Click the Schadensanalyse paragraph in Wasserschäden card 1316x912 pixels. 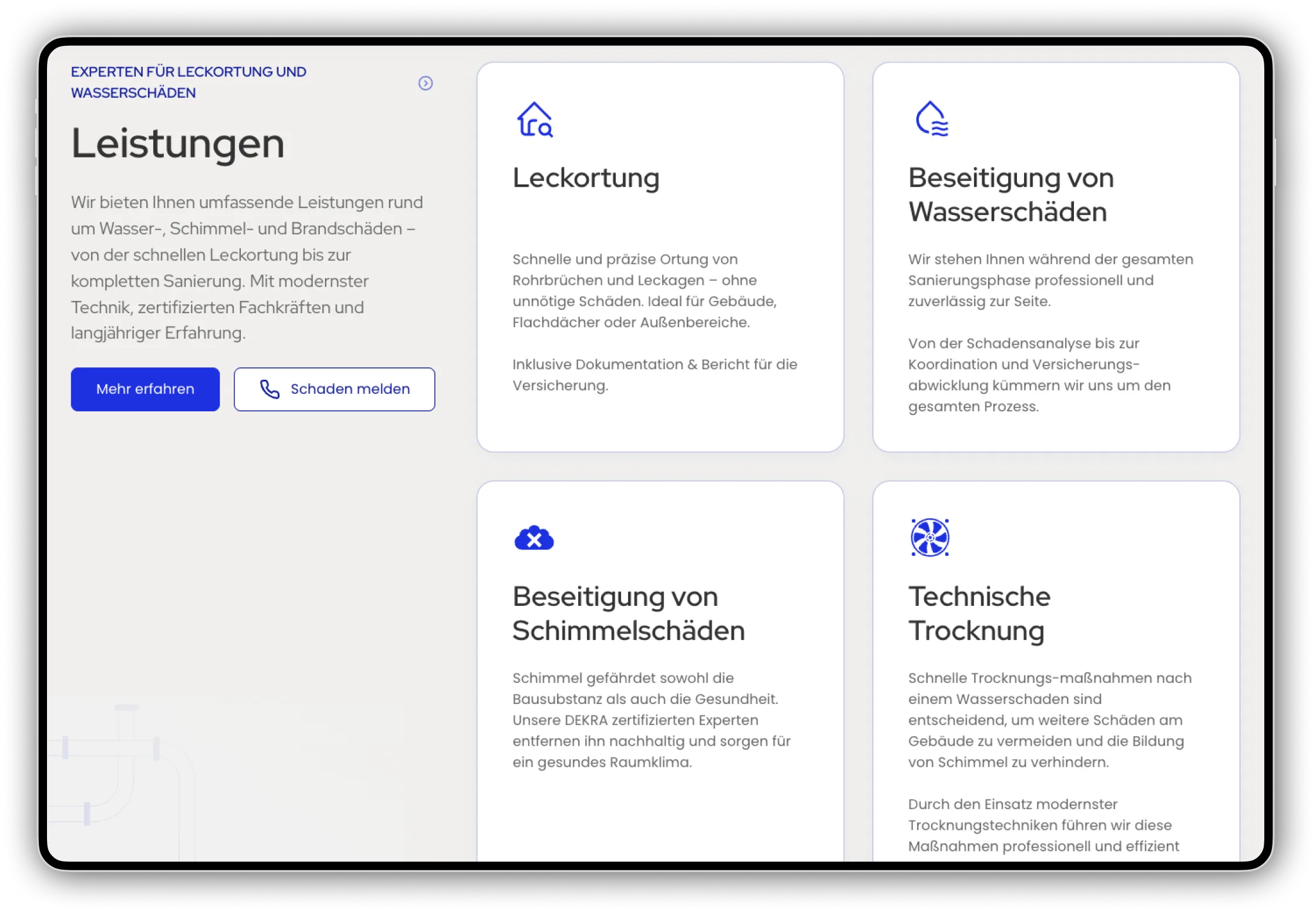pyautogui.click(x=1039, y=375)
